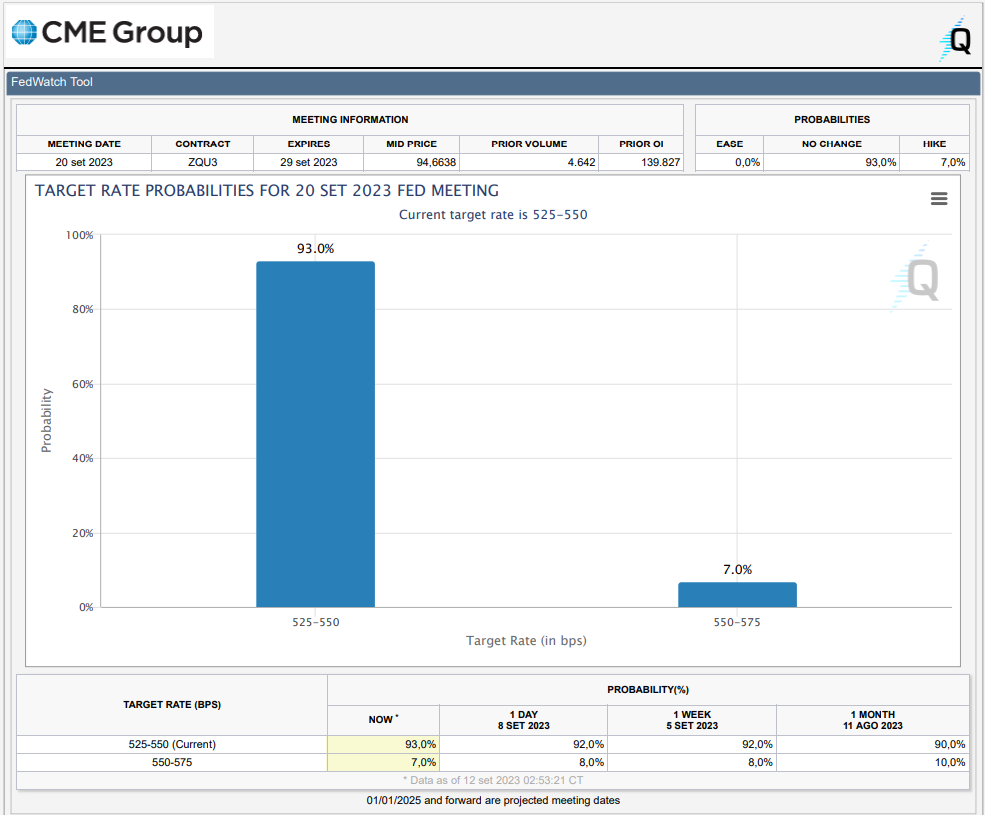Click the TARGET RATE (BPS) header
Screen dimensions: 985x815
click(172, 704)
